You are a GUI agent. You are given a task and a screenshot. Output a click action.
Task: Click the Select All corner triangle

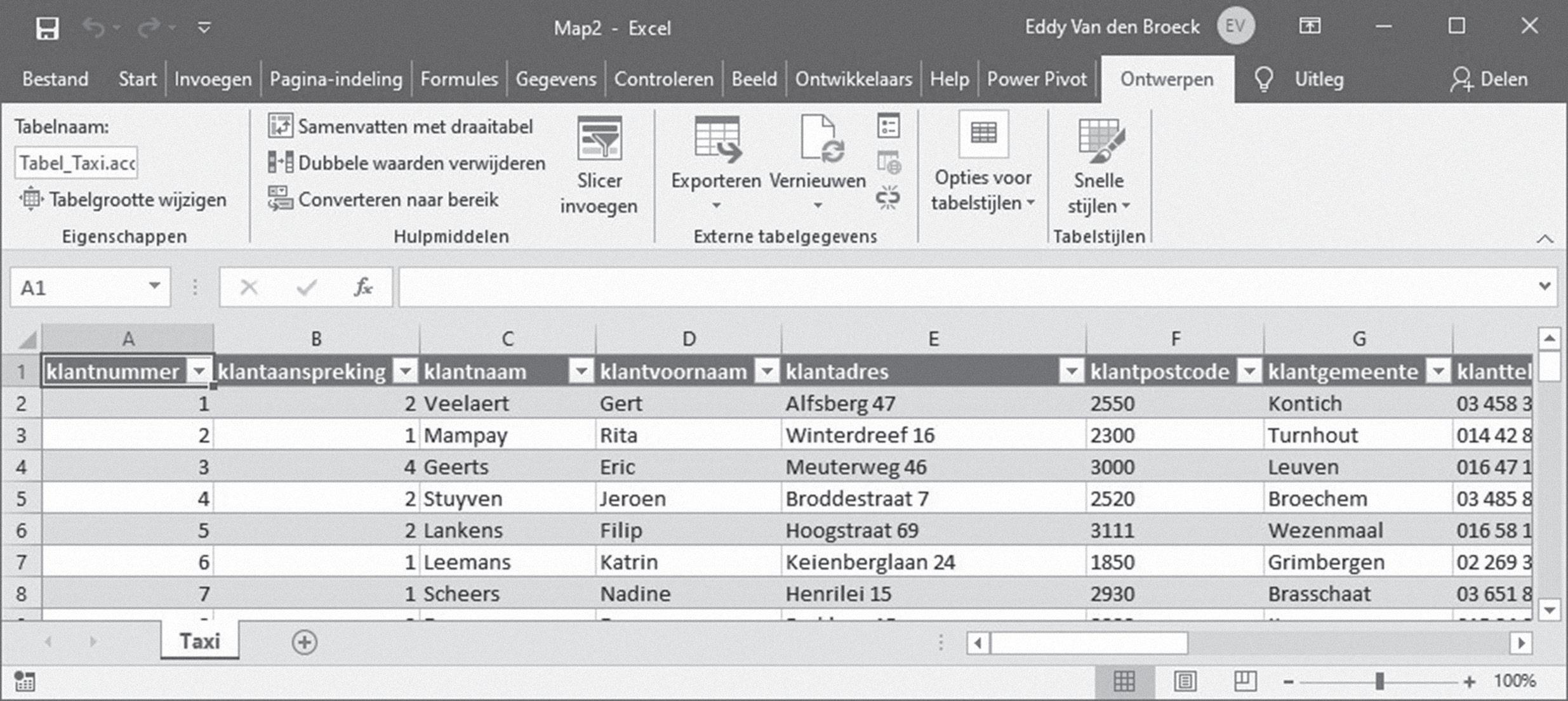pos(27,339)
